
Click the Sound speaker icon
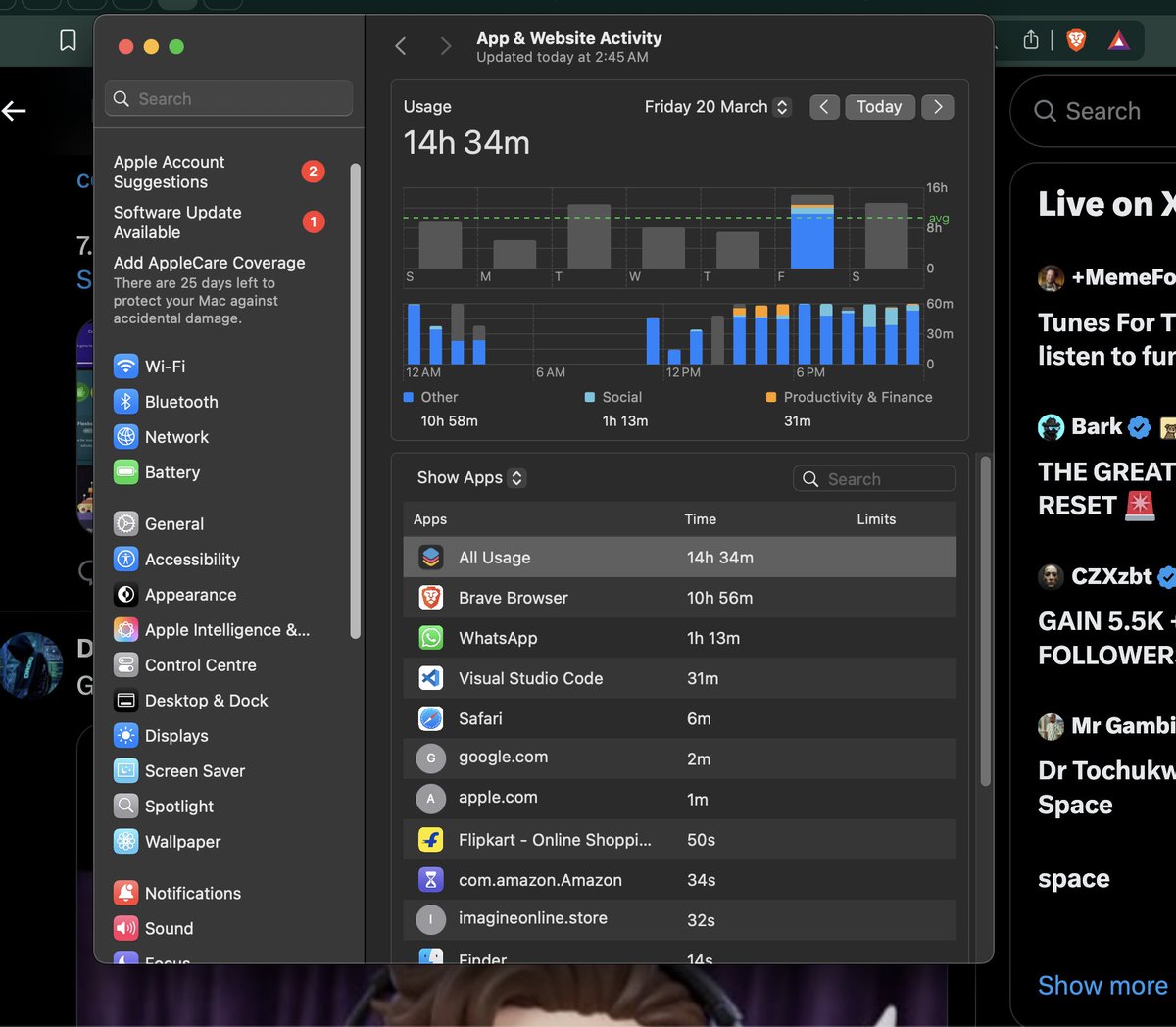(x=125, y=929)
